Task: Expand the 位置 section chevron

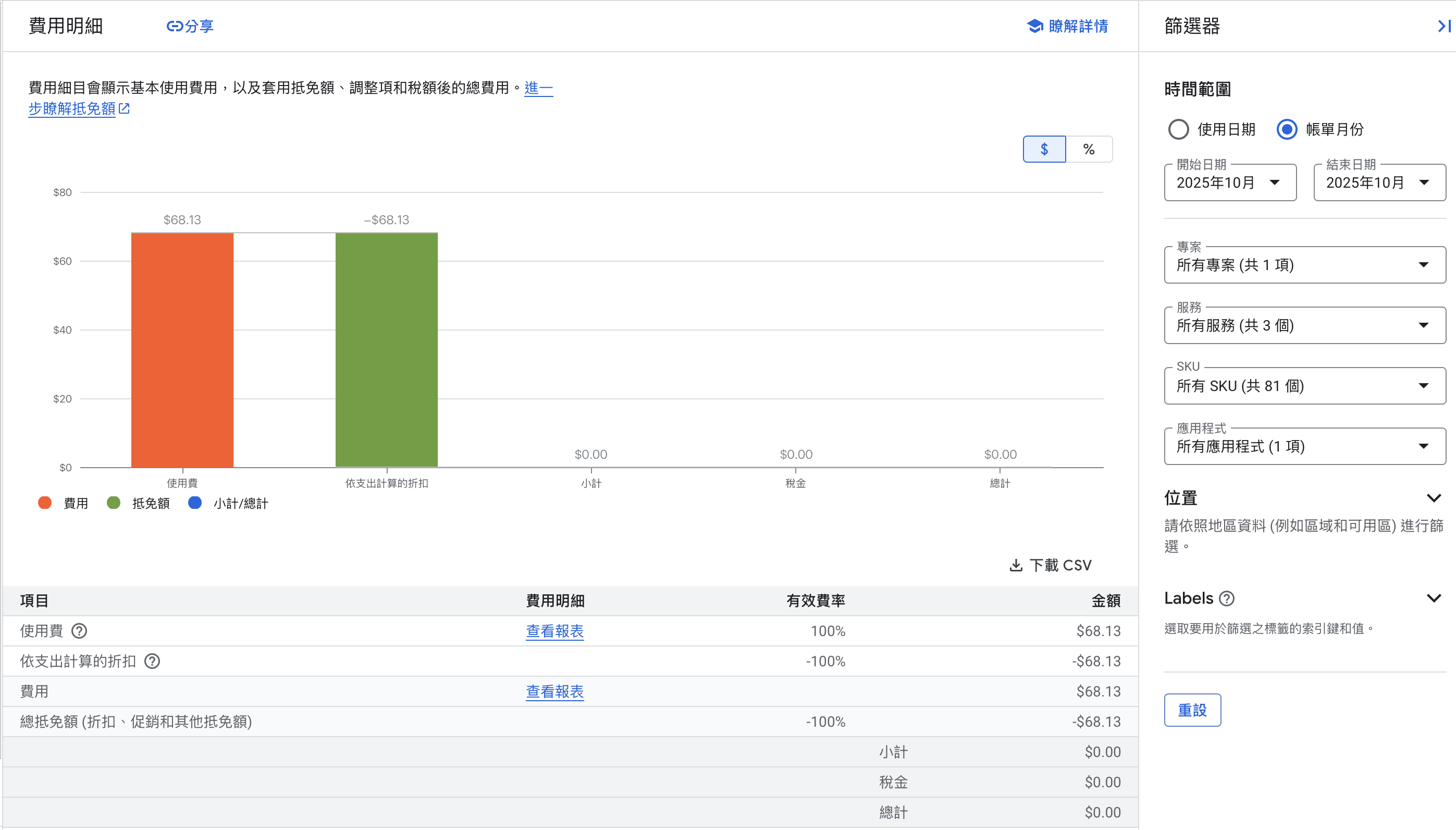Action: tap(1433, 498)
